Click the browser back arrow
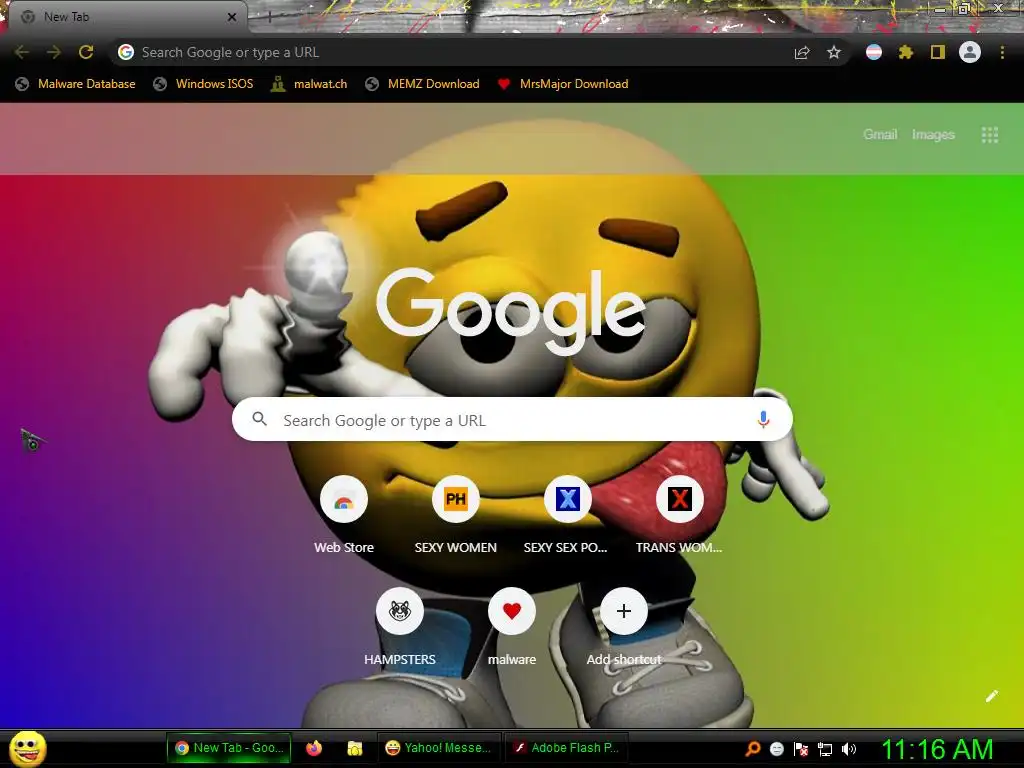Image resolution: width=1024 pixels, height=768 pixels. click(x=22, y=52)
